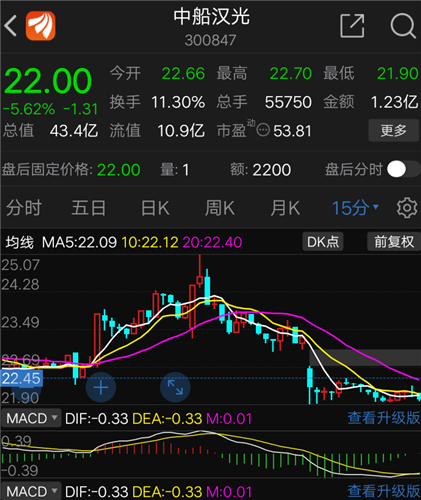Tap the 流值 10.9亿 value
This screenshot has height=500, width=421.
click(181, 131)
